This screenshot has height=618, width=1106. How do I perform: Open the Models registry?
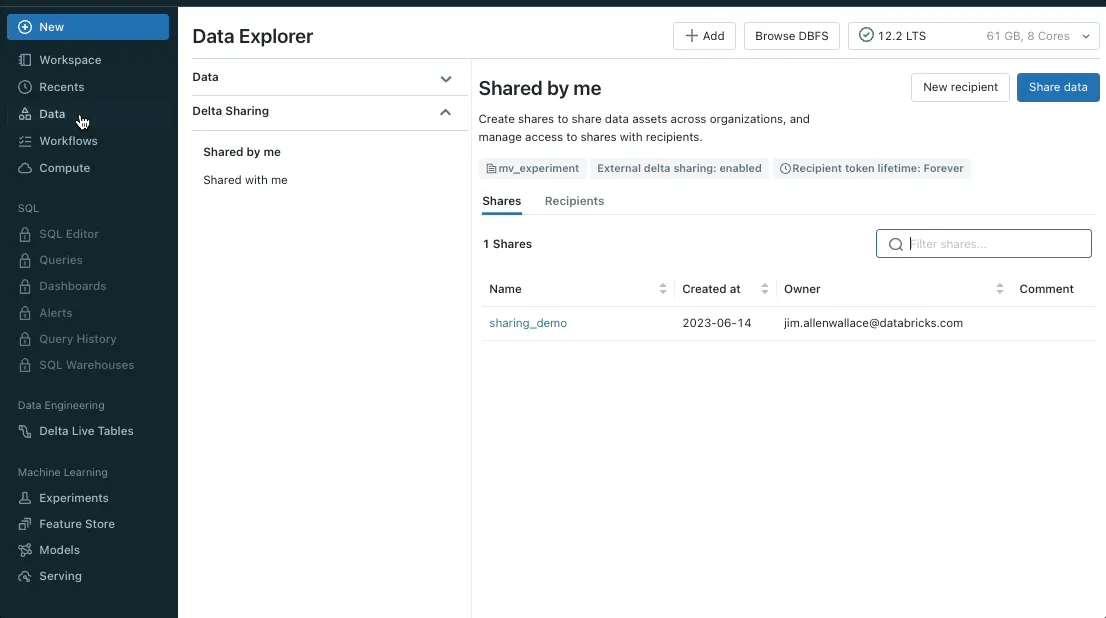click(57, 550)
